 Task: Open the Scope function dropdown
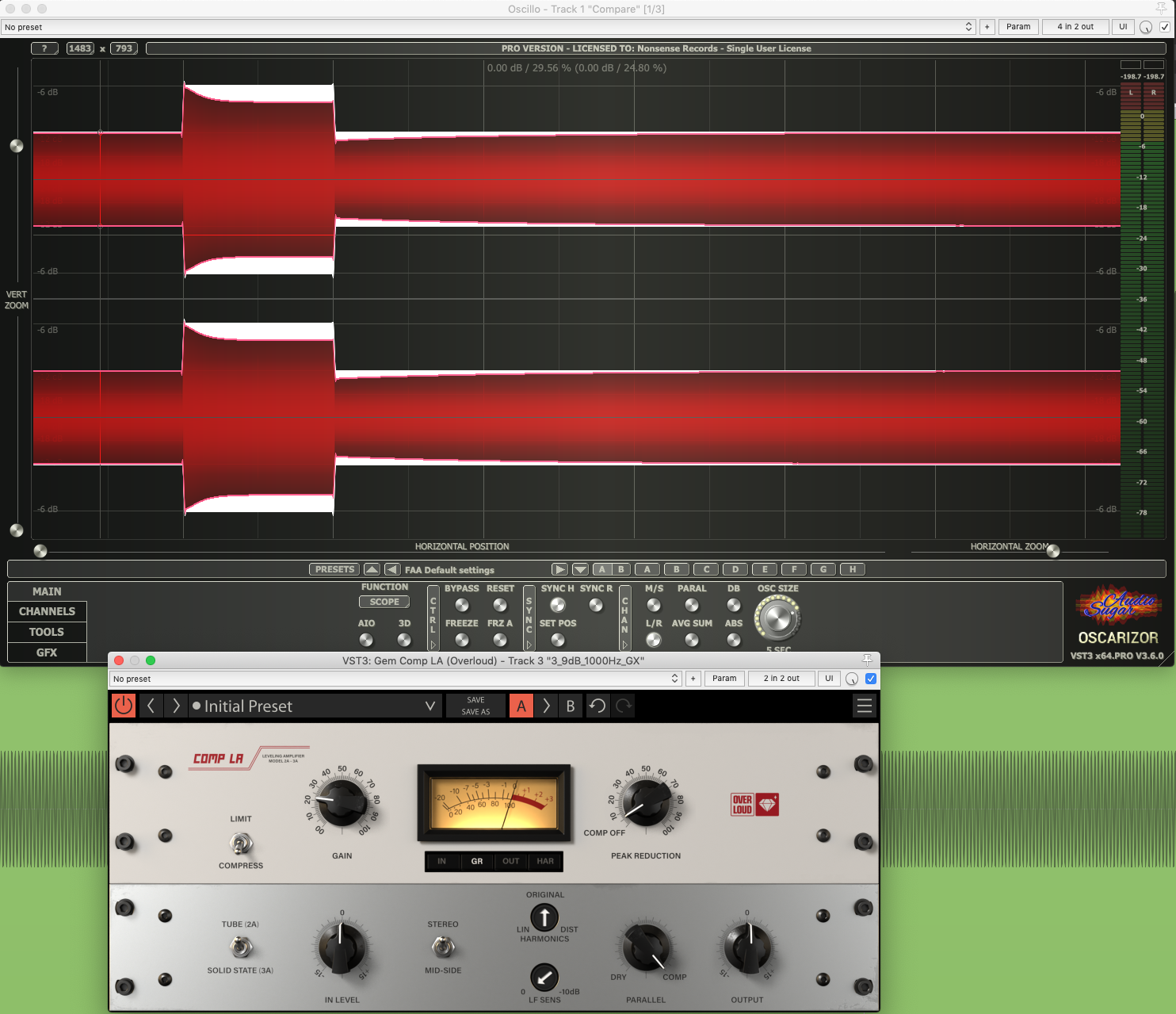[x=384, y=602]
